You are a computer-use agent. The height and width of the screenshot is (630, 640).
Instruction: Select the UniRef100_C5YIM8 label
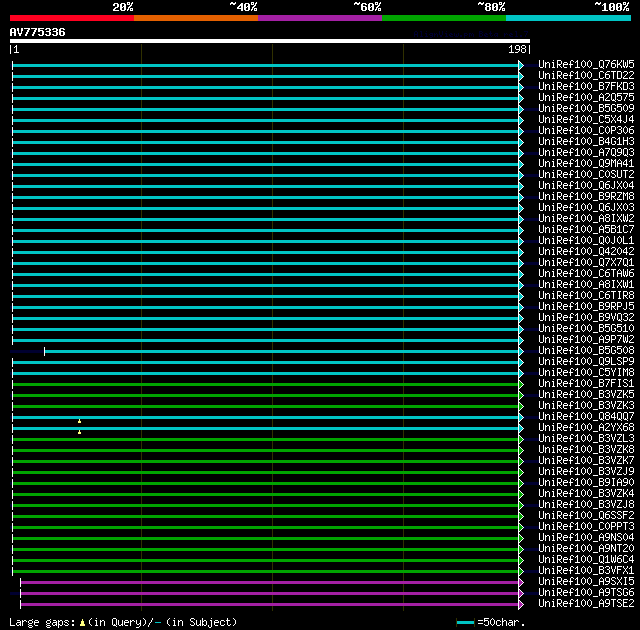pyautogui.click(x=586, y=373)
